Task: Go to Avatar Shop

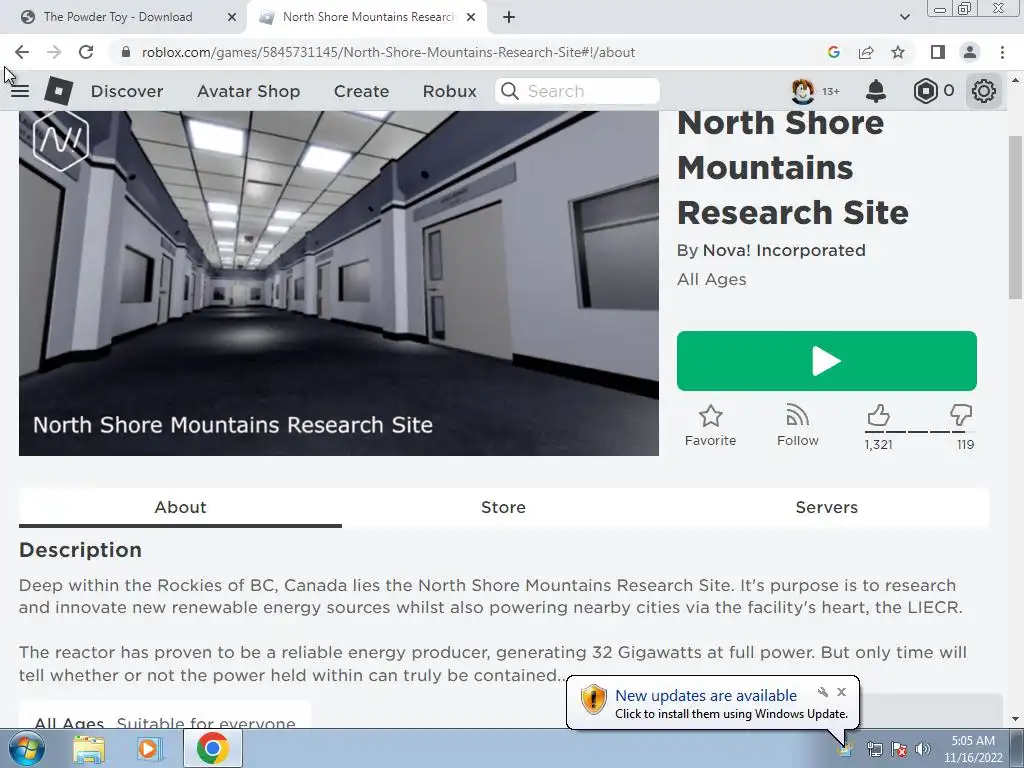Action: [x=248, y=91]
